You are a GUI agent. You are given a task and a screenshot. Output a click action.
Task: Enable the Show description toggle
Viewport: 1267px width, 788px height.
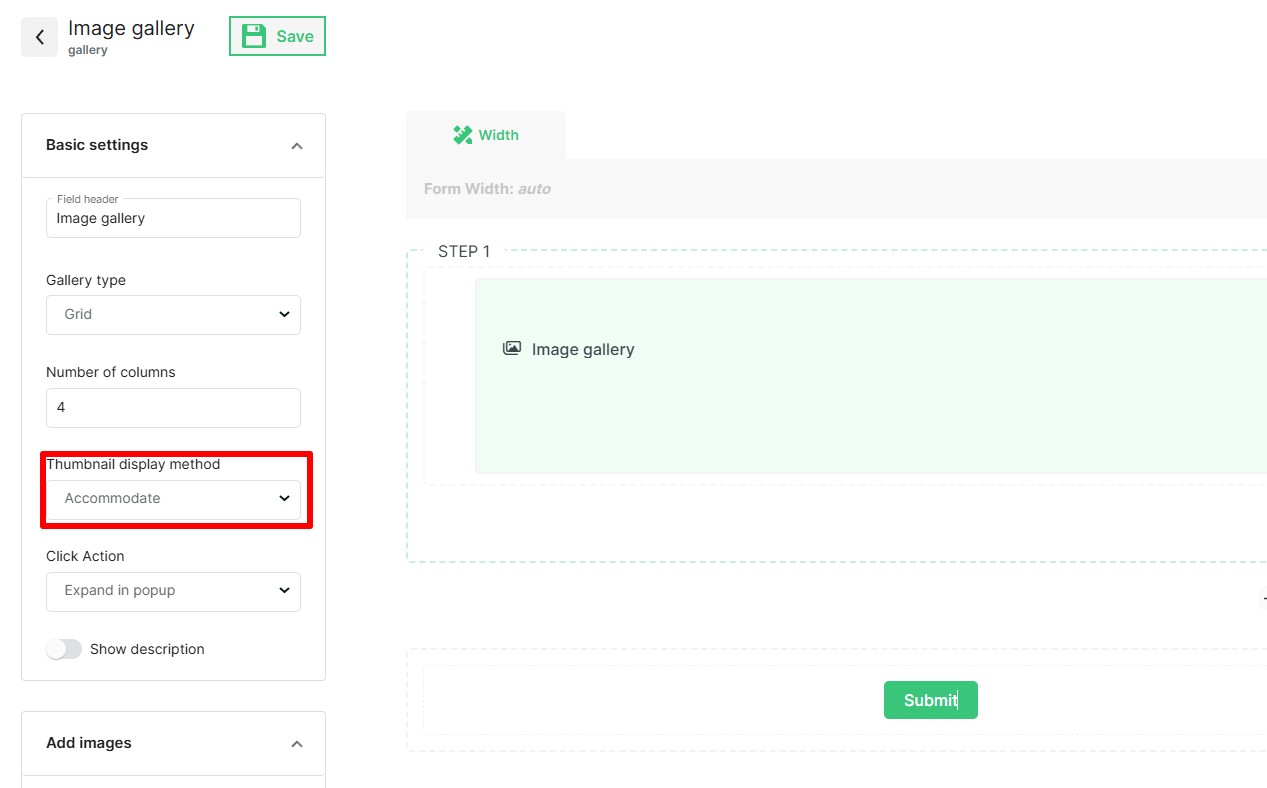[x=64, y=649]
